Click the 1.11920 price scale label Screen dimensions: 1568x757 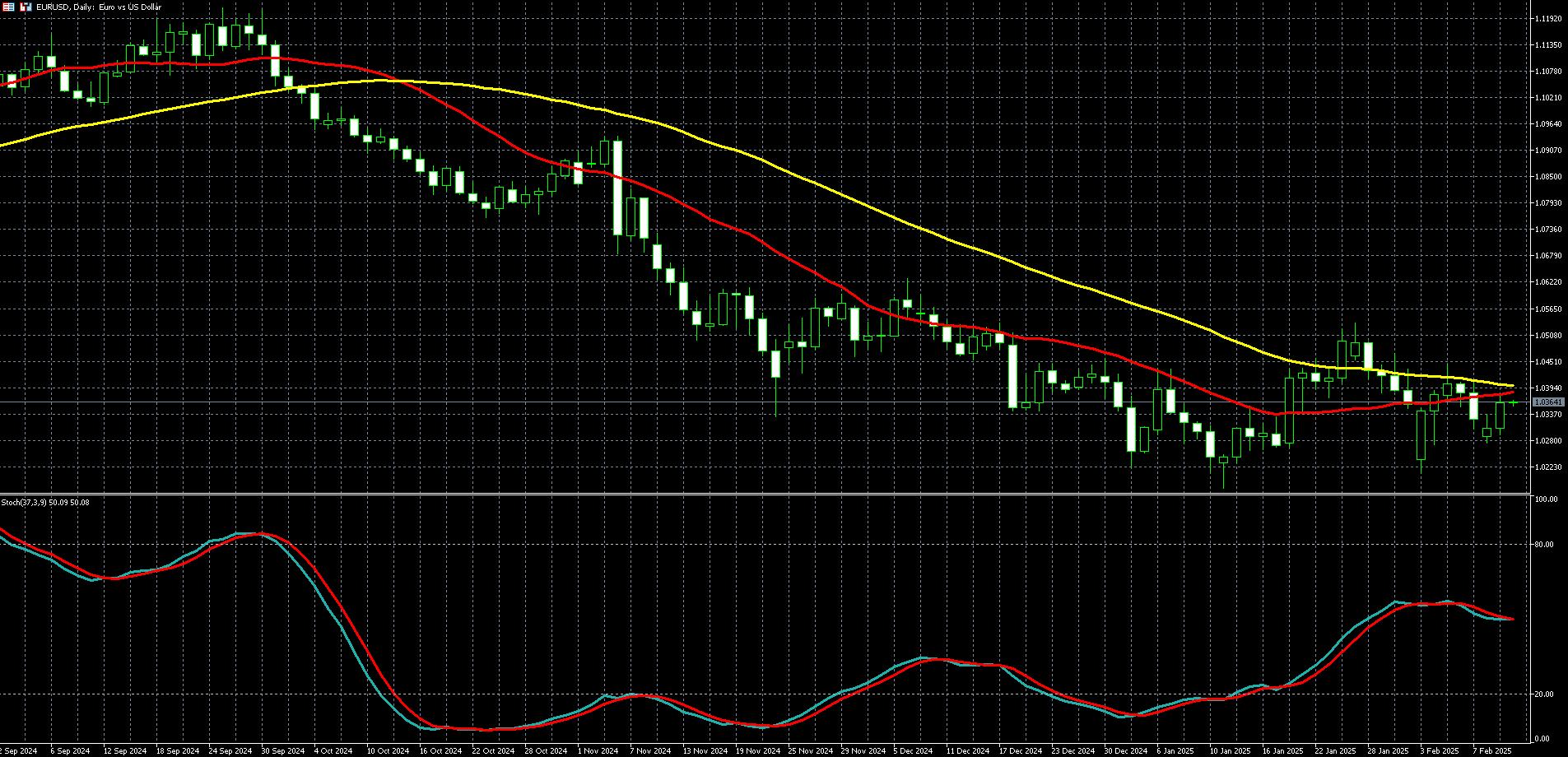pyautogui.click(x=1548, y=18)
